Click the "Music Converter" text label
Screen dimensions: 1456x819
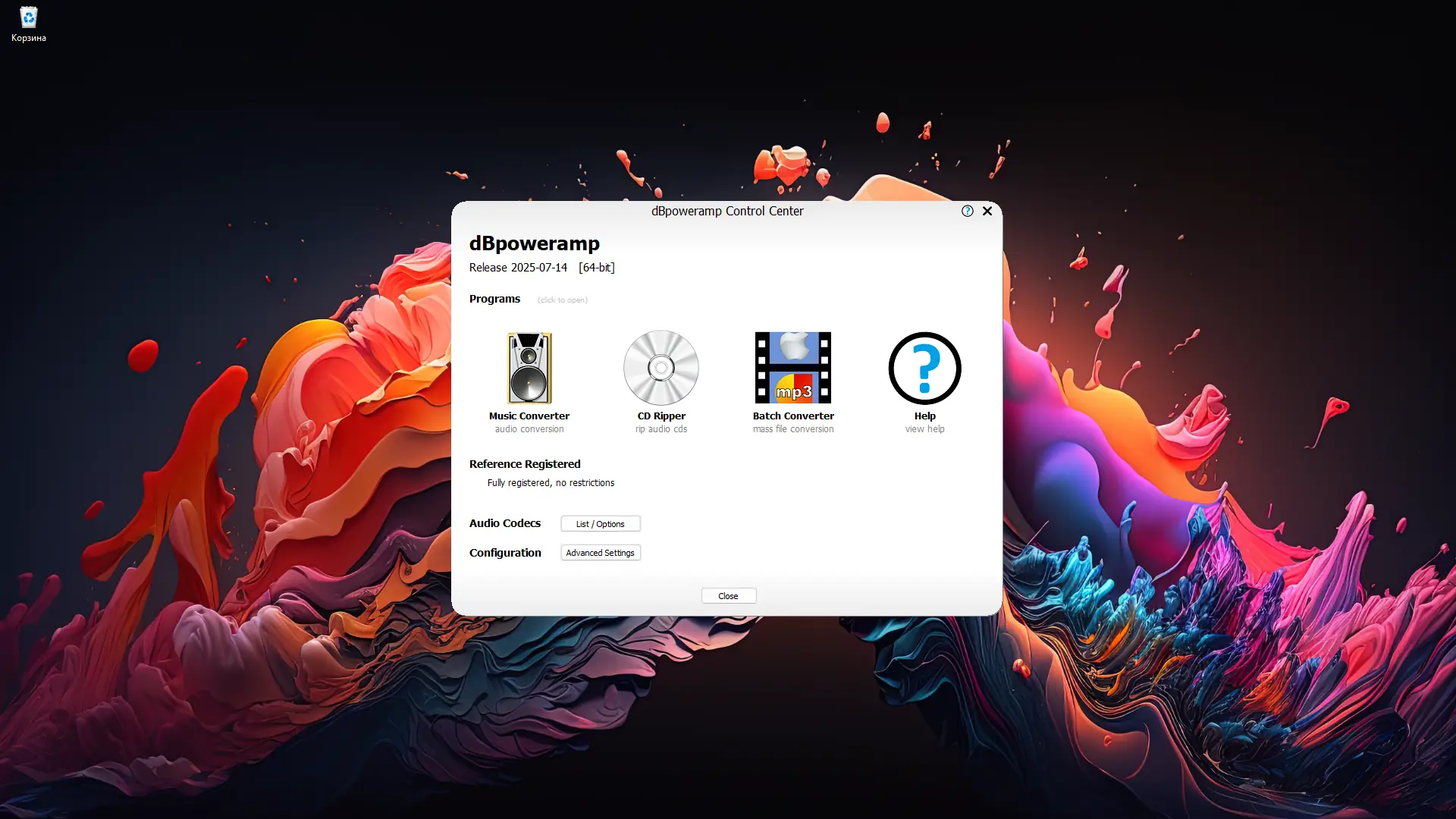click(529, 416)
